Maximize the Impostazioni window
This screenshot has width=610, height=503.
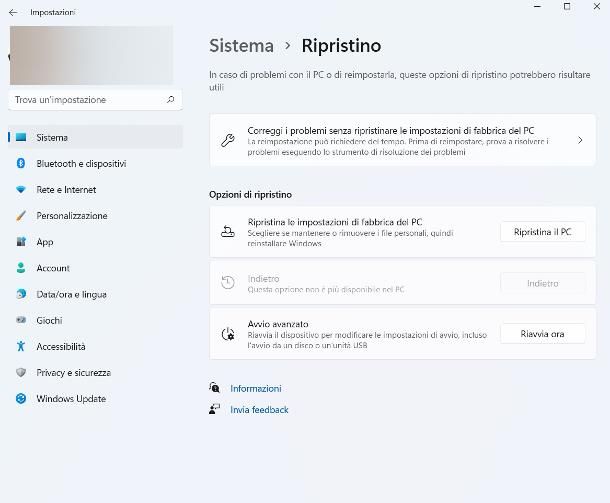pyautogui.click(x=567, y=7)
